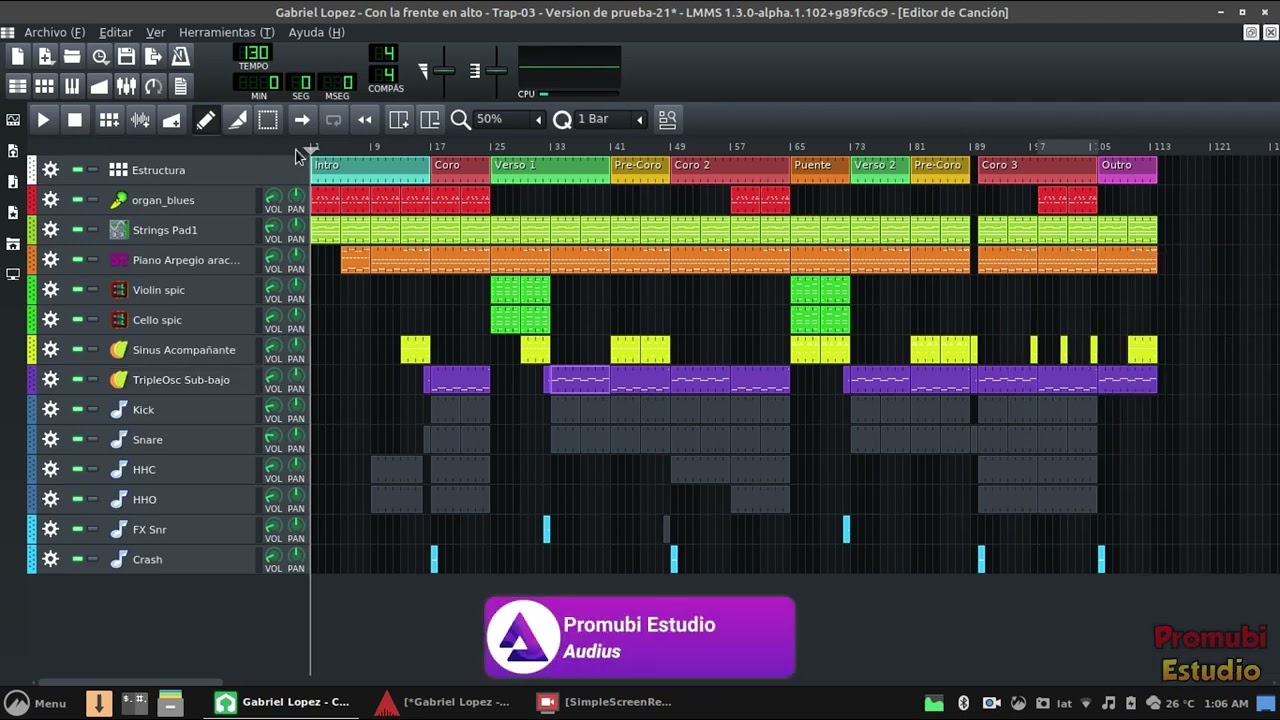Open the FX Snr instrument button
The height and width of the screenshot is (720, 1280).
pos(182,530)
